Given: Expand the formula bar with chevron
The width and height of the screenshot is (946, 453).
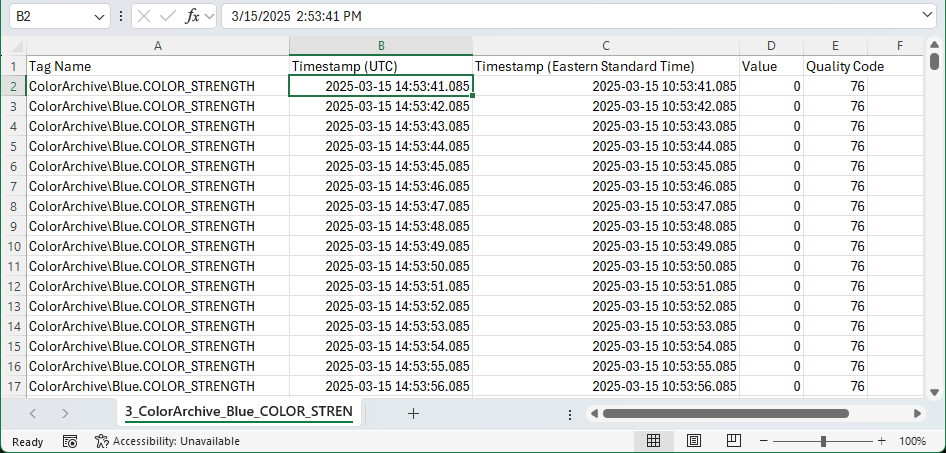Looking at the screenshot, I should click(928, 15).
